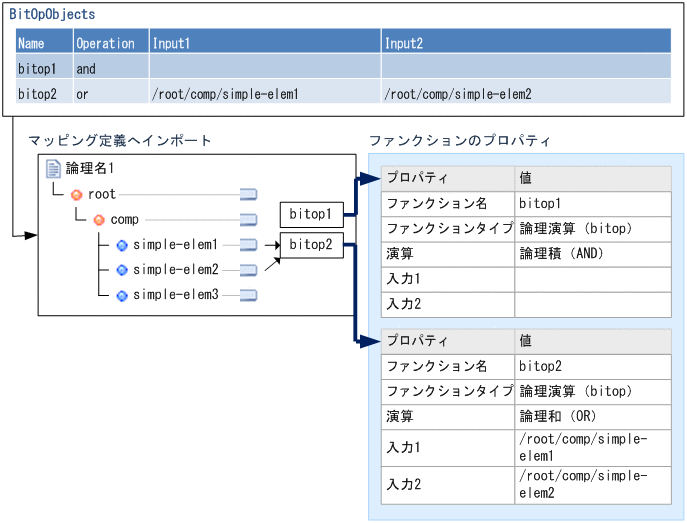
Task: Click the Input1 path cell for bitop2
Action: click(264, 94)
